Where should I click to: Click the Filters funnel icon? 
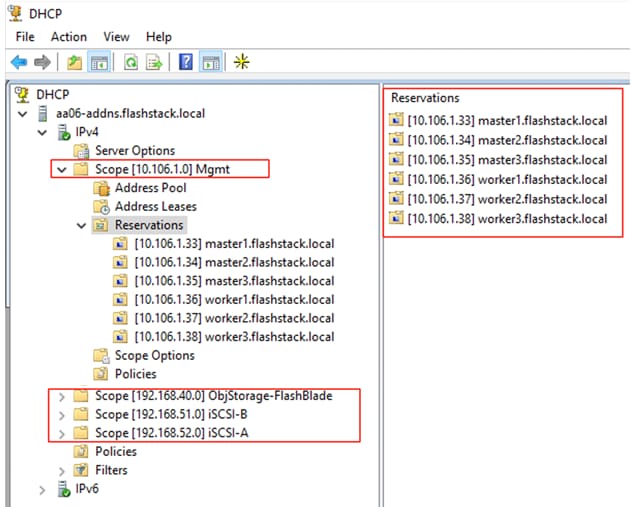coord(81,470)
